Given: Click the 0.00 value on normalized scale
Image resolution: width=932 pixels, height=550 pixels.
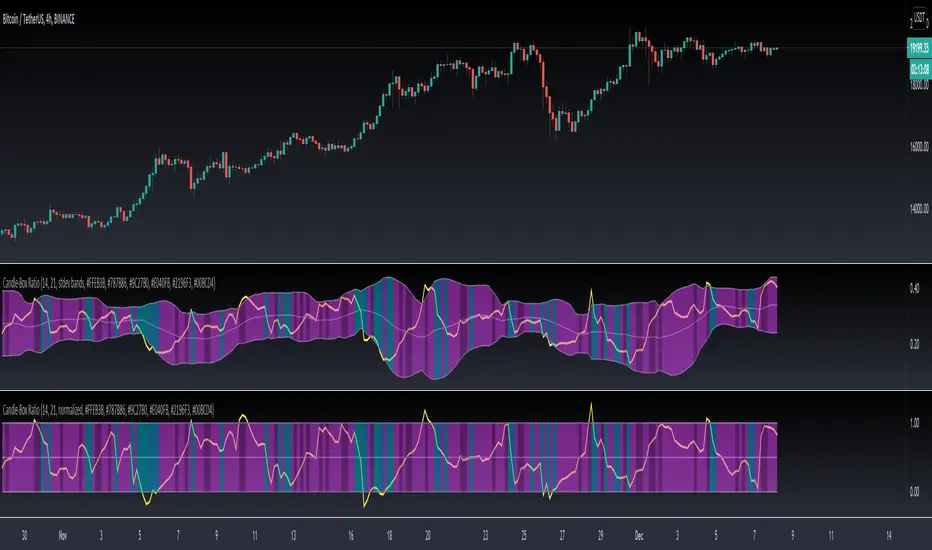Looking at the screenshot, I should point(914,492).
